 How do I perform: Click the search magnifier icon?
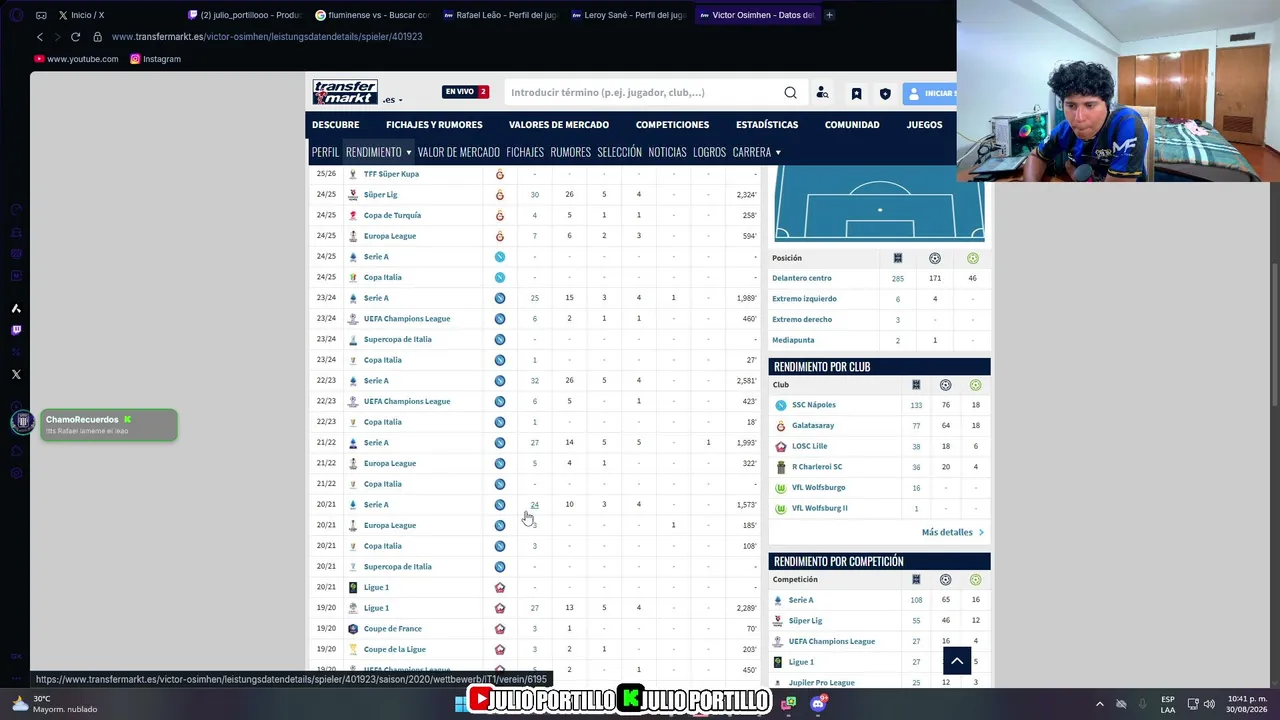pyautogui.click(x=790, y=93)
